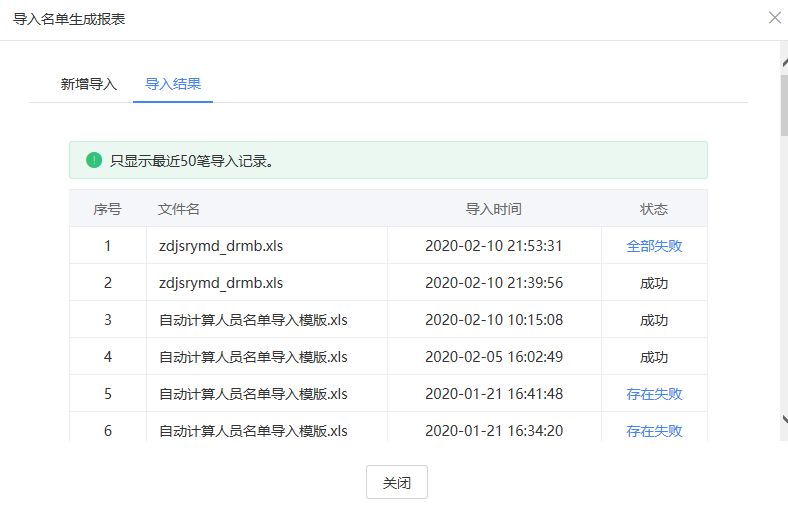The width and height of the screenshot is (788, 523).
Task: Select 自动计算人员名单导入模版.xls in row 6
Action: pos(253,431)
